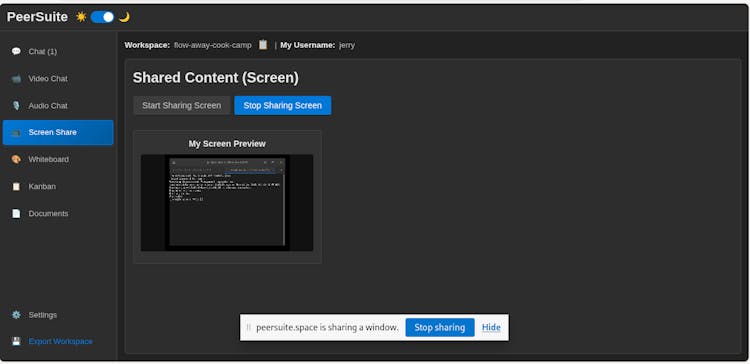Click the Stop Sharing Screen button

[x=283, y=105]
